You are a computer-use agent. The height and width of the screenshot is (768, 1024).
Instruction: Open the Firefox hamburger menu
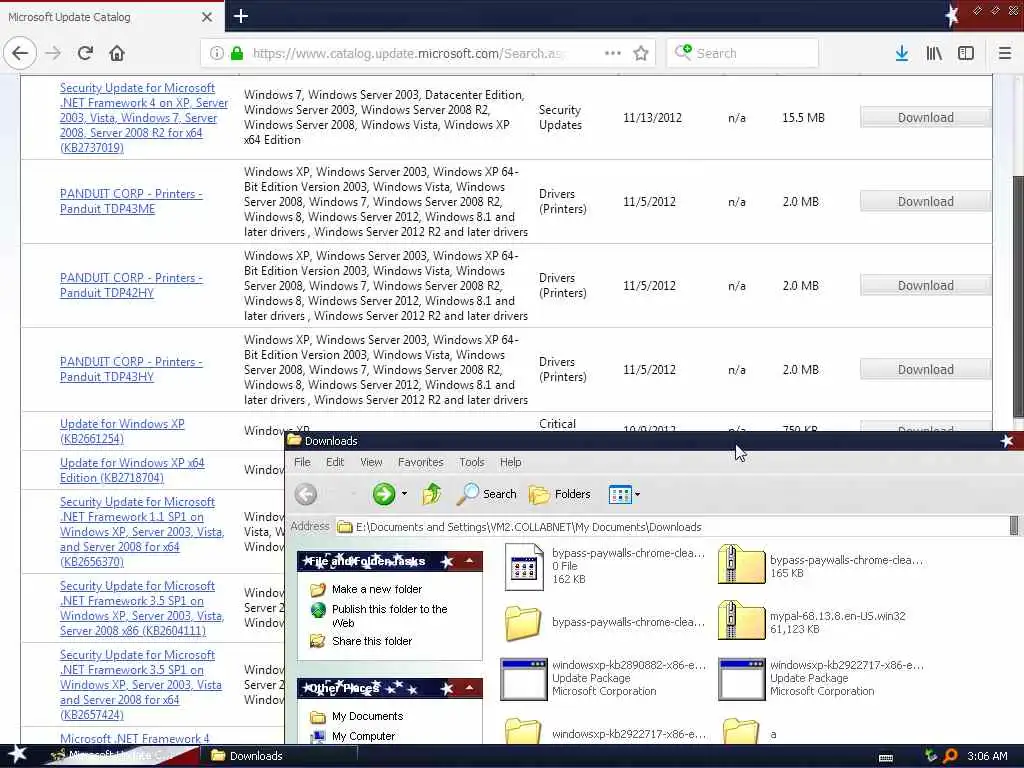point(1005,53)
